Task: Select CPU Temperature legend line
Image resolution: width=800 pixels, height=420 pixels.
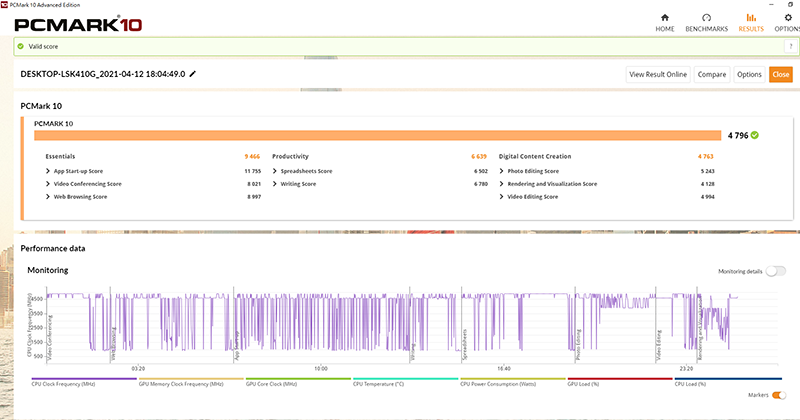Action: (405, 381)
